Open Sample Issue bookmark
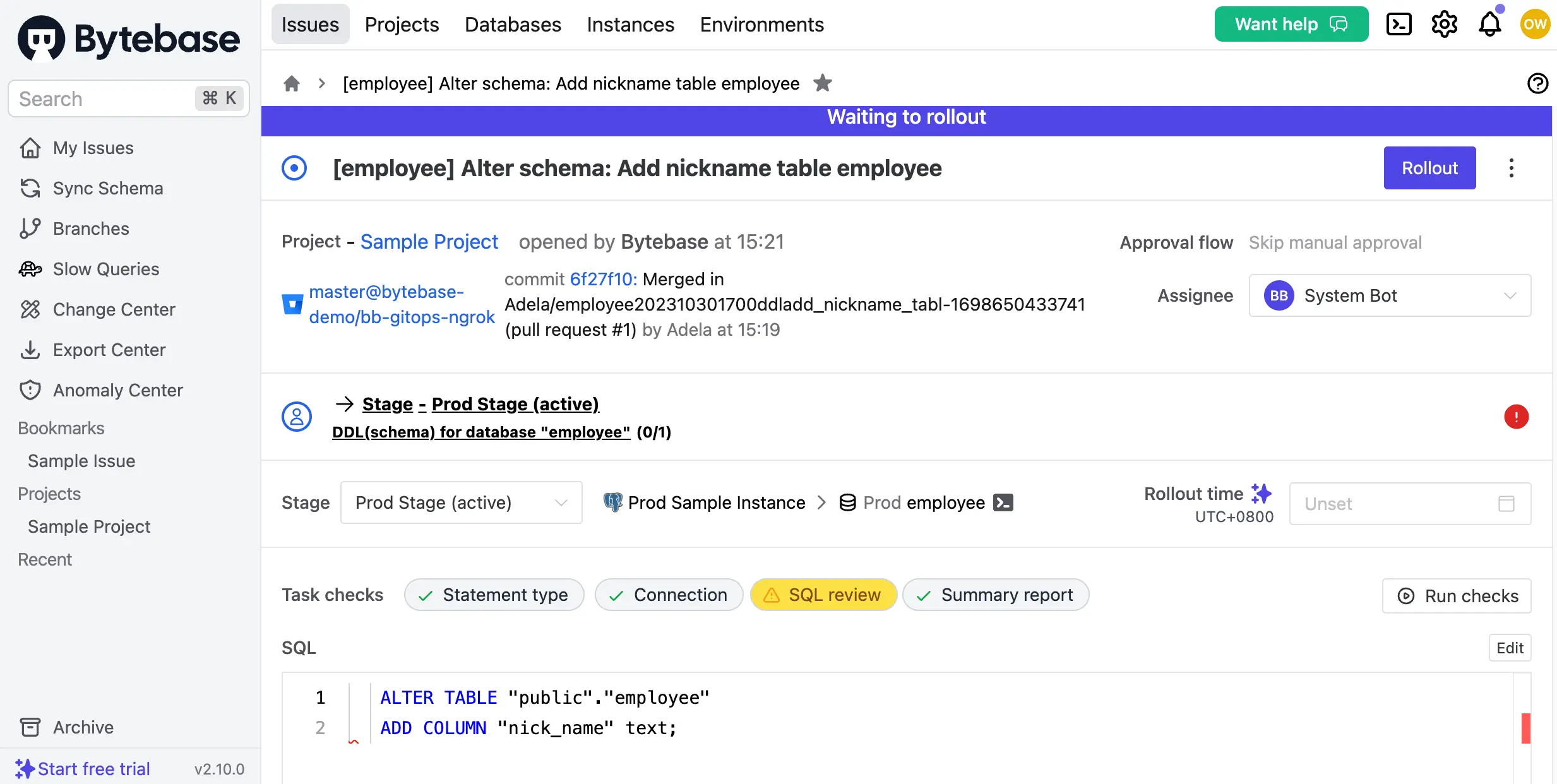 [x=81, y=461]
